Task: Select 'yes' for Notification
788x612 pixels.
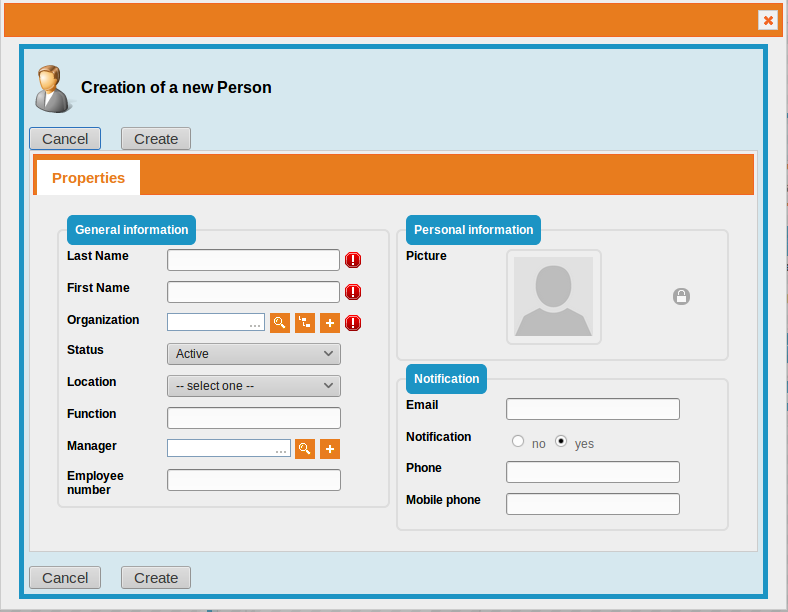Action: [561, 441]
